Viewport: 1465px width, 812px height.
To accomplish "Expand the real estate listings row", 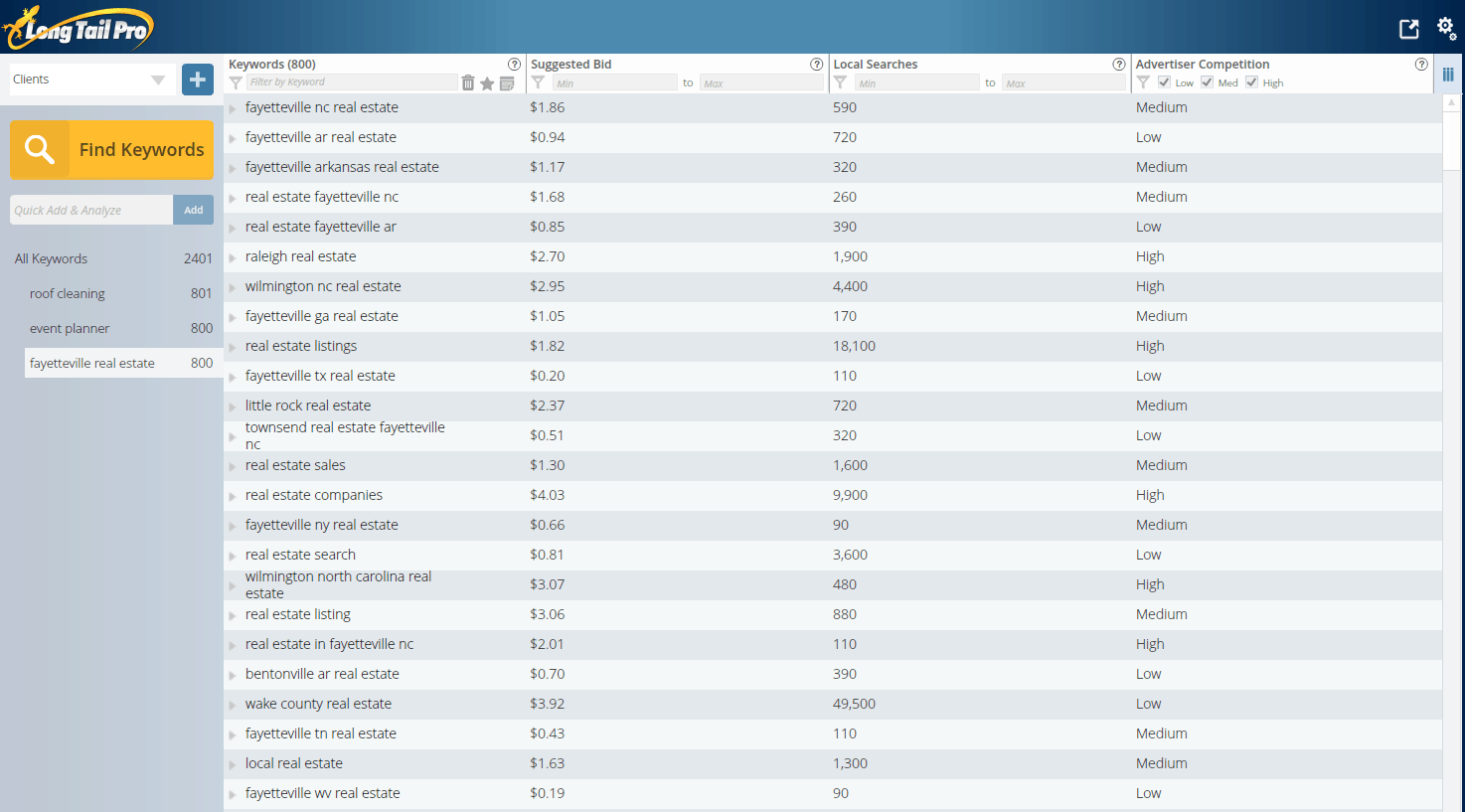I will [233, 347].
